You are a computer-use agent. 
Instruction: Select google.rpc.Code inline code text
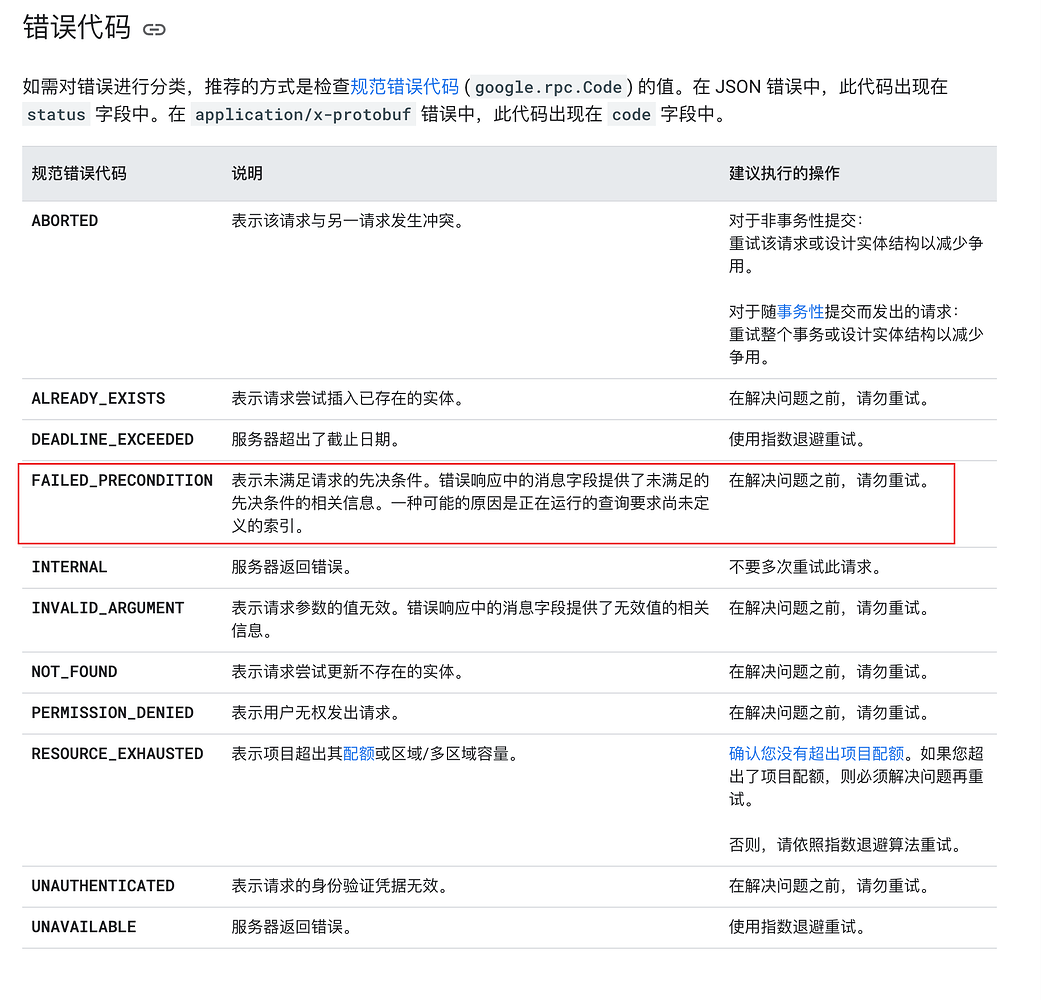pos(548,87)
